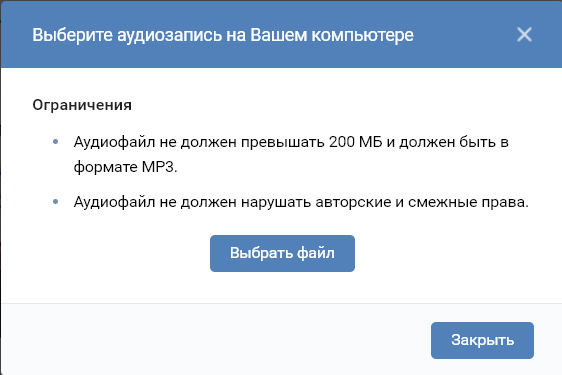Image resolution: width=562 pixels, height=375 pixels.
Task: Click the авторские и смежные права text
Action: click(x=422, y=202)
